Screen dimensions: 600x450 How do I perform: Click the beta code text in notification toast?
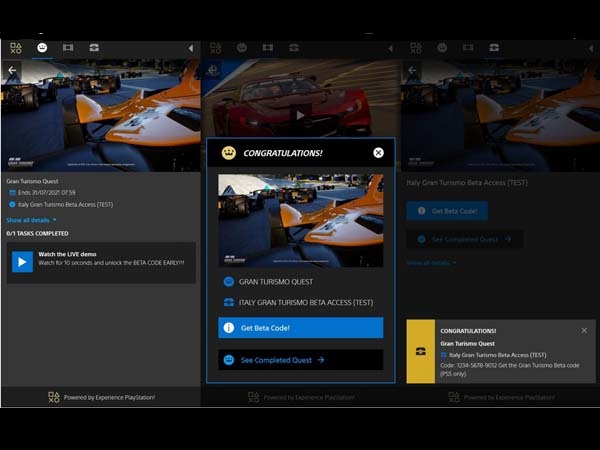[510, 369]
